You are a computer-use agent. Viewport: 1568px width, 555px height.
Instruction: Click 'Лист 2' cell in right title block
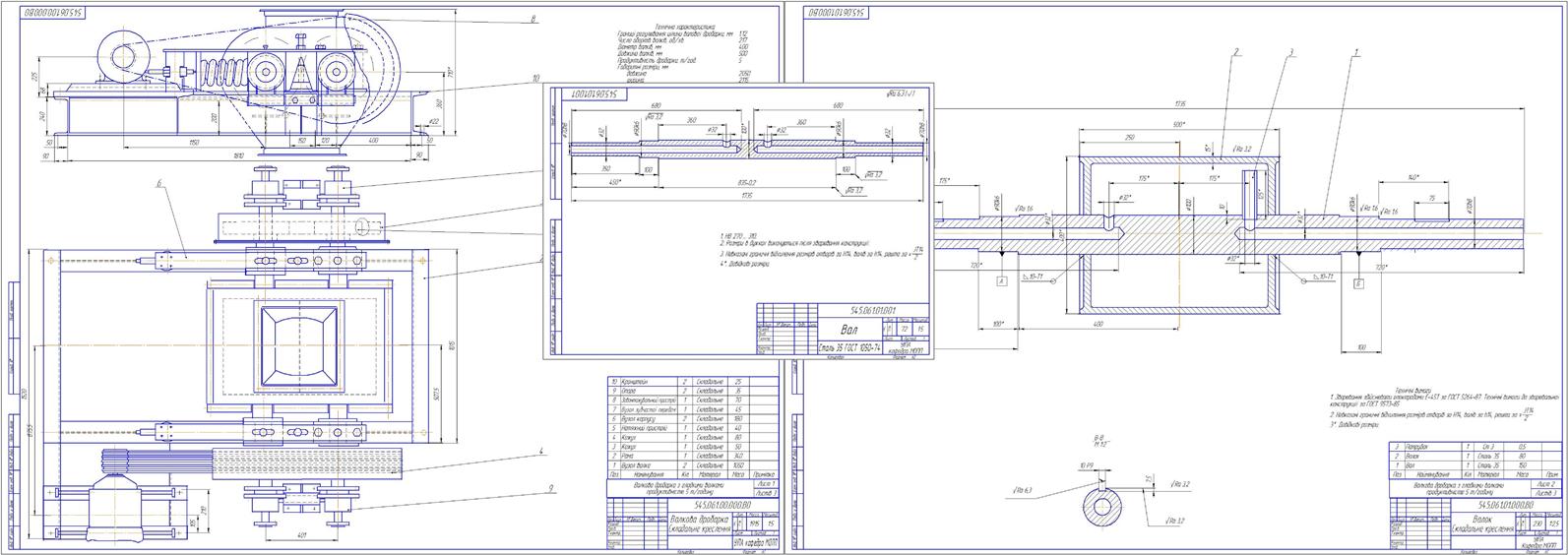(x=1548, y=483)
